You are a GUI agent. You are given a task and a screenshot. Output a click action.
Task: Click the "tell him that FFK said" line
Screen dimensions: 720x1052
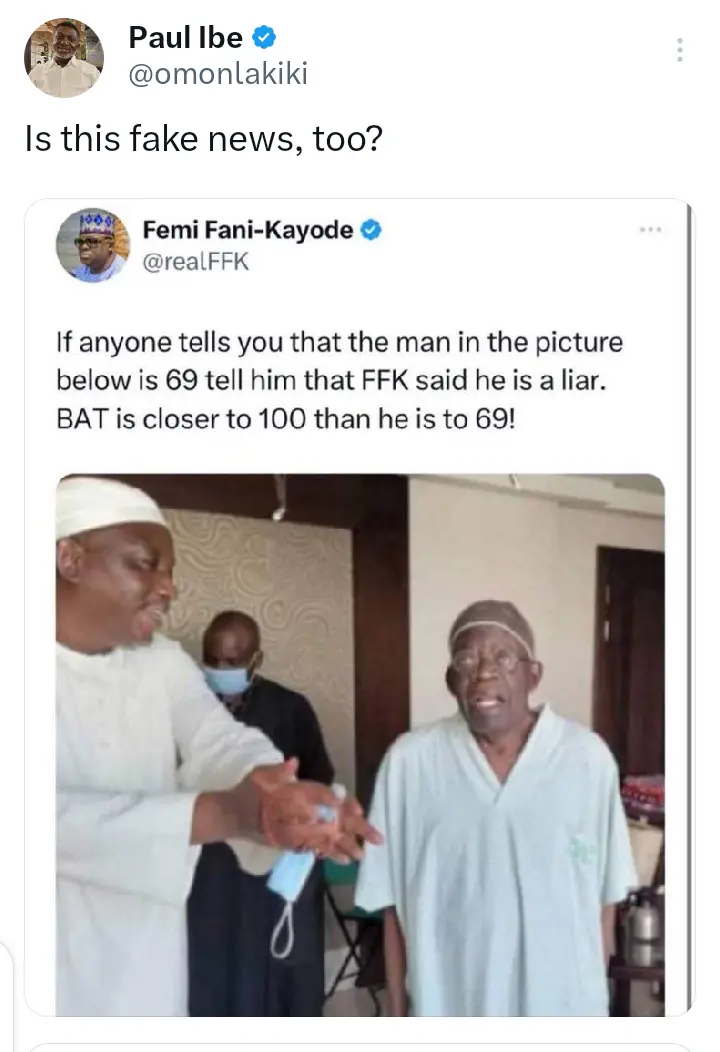[x=383, y=380]
